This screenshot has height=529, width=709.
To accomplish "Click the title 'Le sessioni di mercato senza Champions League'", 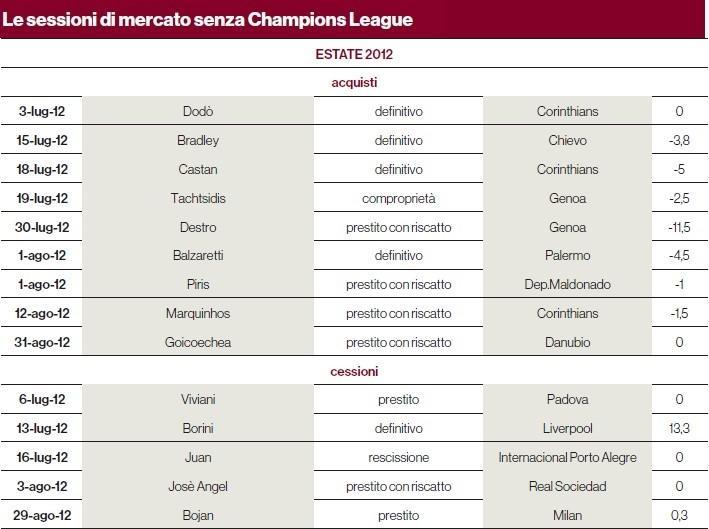I will coord(207,19).
